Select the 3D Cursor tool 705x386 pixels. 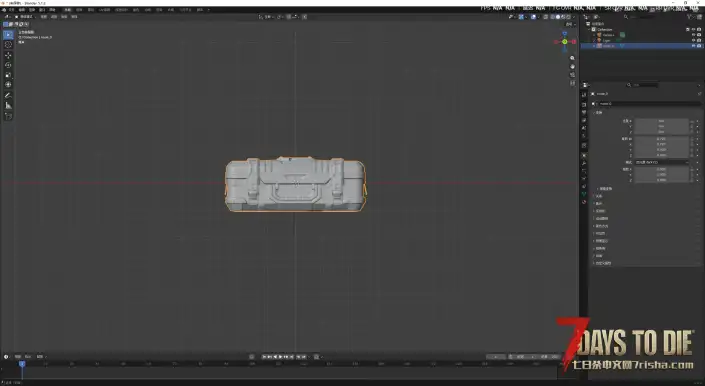point(8,44)
